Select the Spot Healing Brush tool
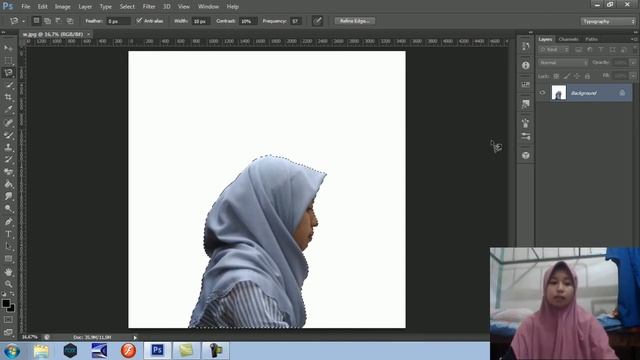 pyautogui.click(x=8, y=122)
